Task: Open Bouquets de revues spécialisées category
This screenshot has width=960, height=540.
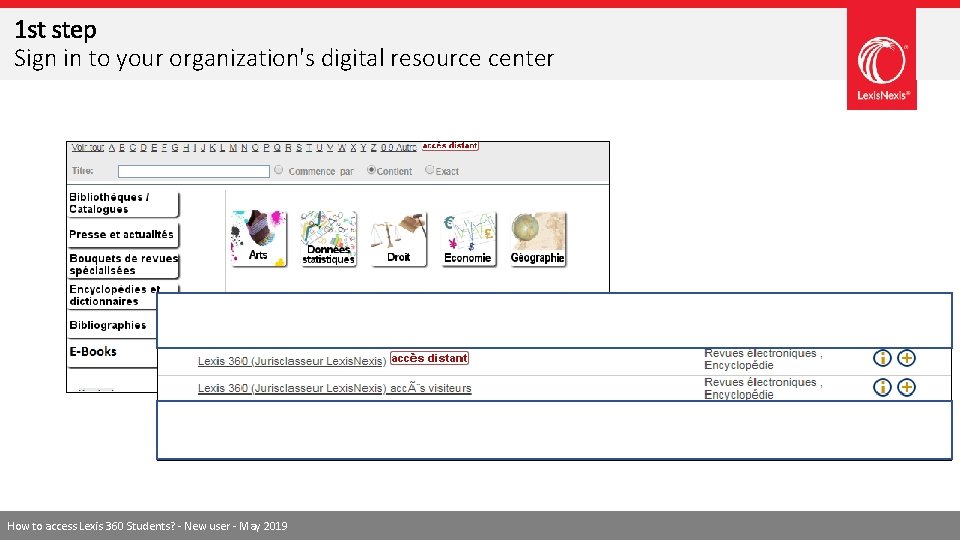Action: point(123,264)
